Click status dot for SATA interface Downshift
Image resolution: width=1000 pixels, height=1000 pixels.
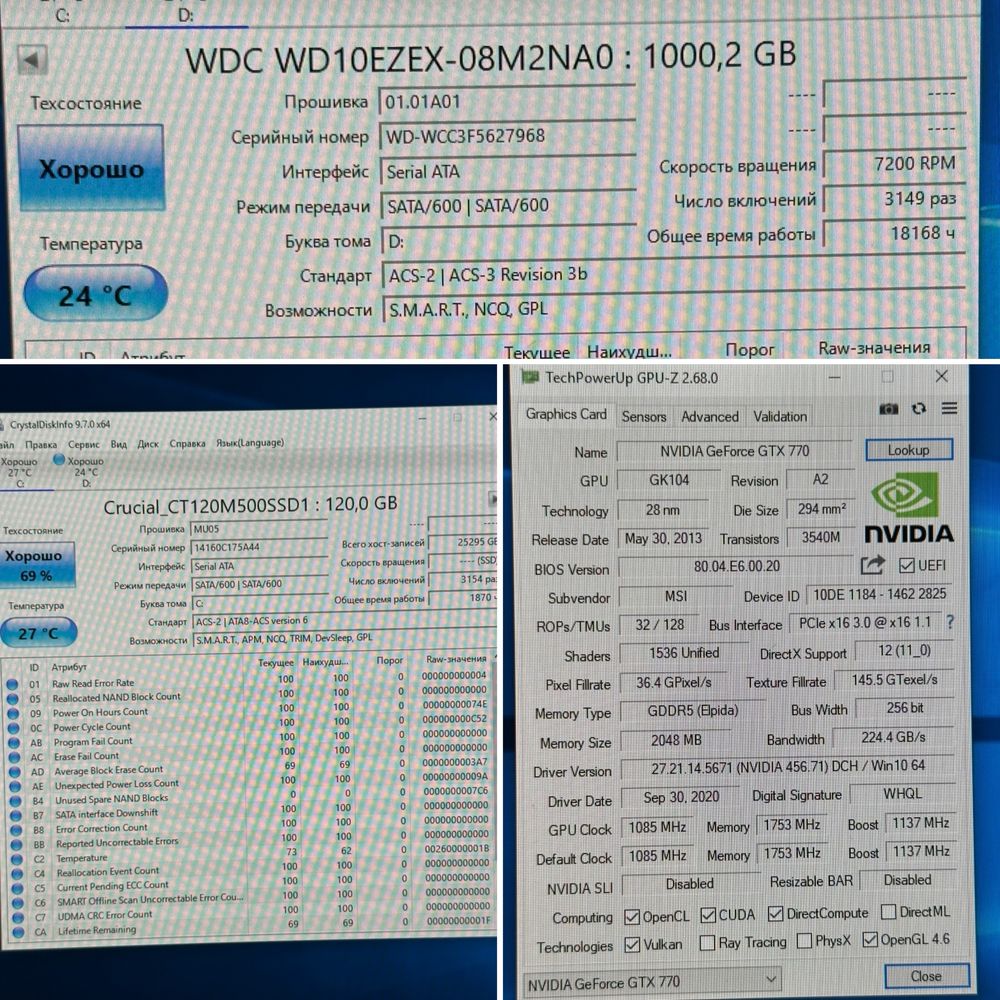point(15,816)
